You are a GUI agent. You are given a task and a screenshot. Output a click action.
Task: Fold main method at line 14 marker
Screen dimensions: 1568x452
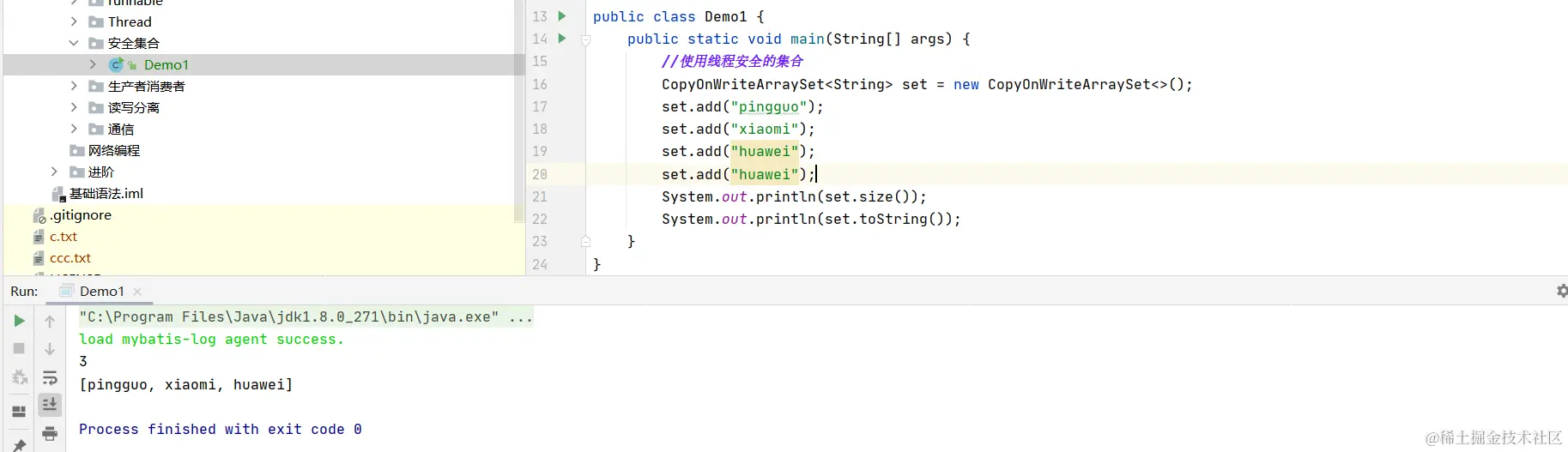click(585, 39)
